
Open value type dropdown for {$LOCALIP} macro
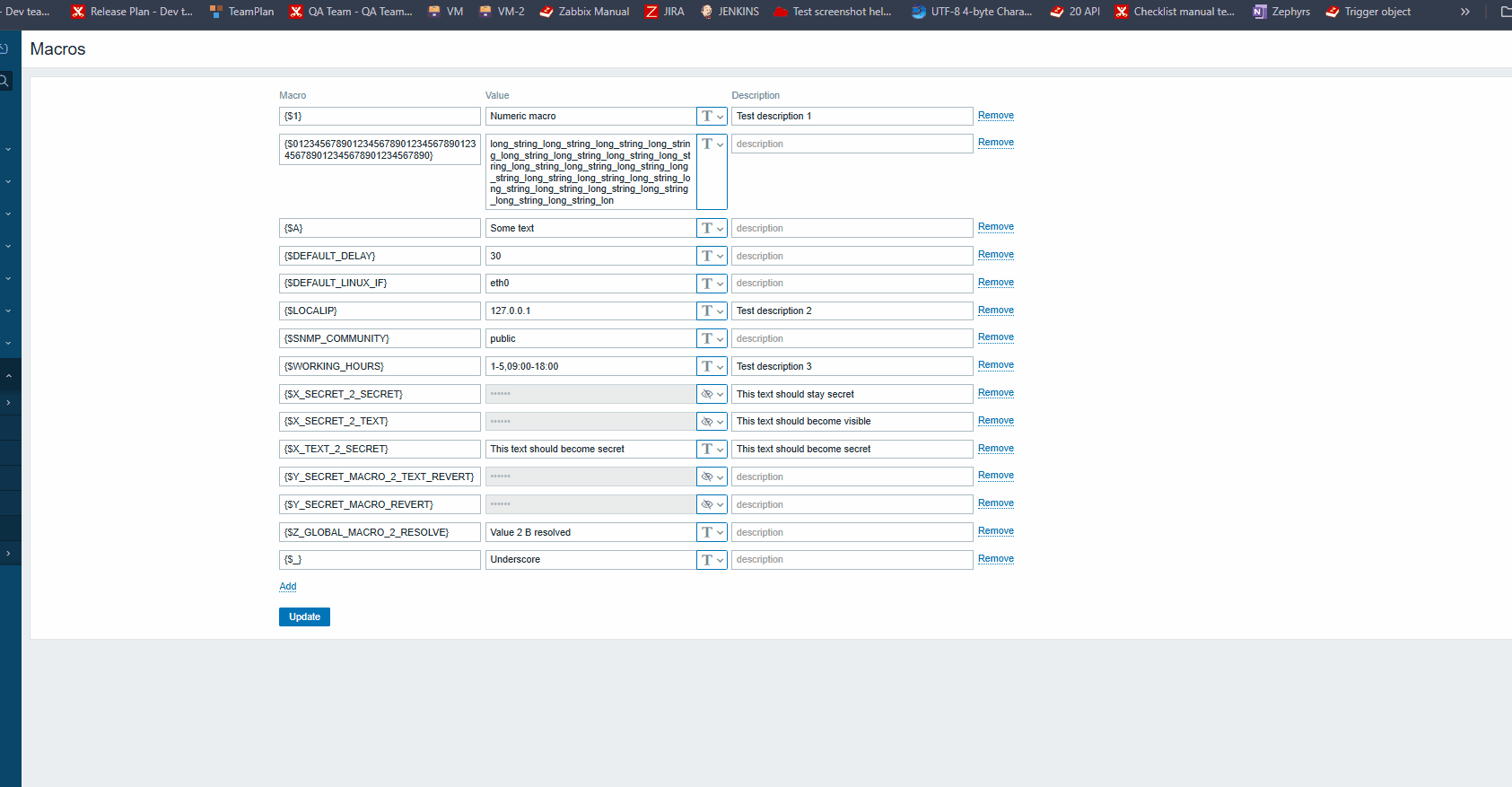(x=712, y=311)
